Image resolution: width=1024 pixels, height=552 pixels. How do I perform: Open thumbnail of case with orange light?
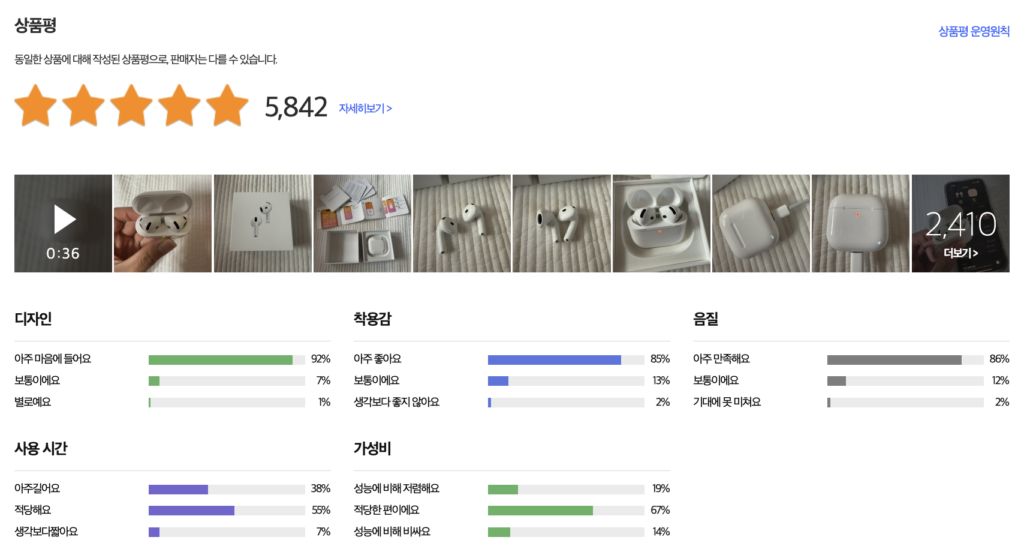860,223
